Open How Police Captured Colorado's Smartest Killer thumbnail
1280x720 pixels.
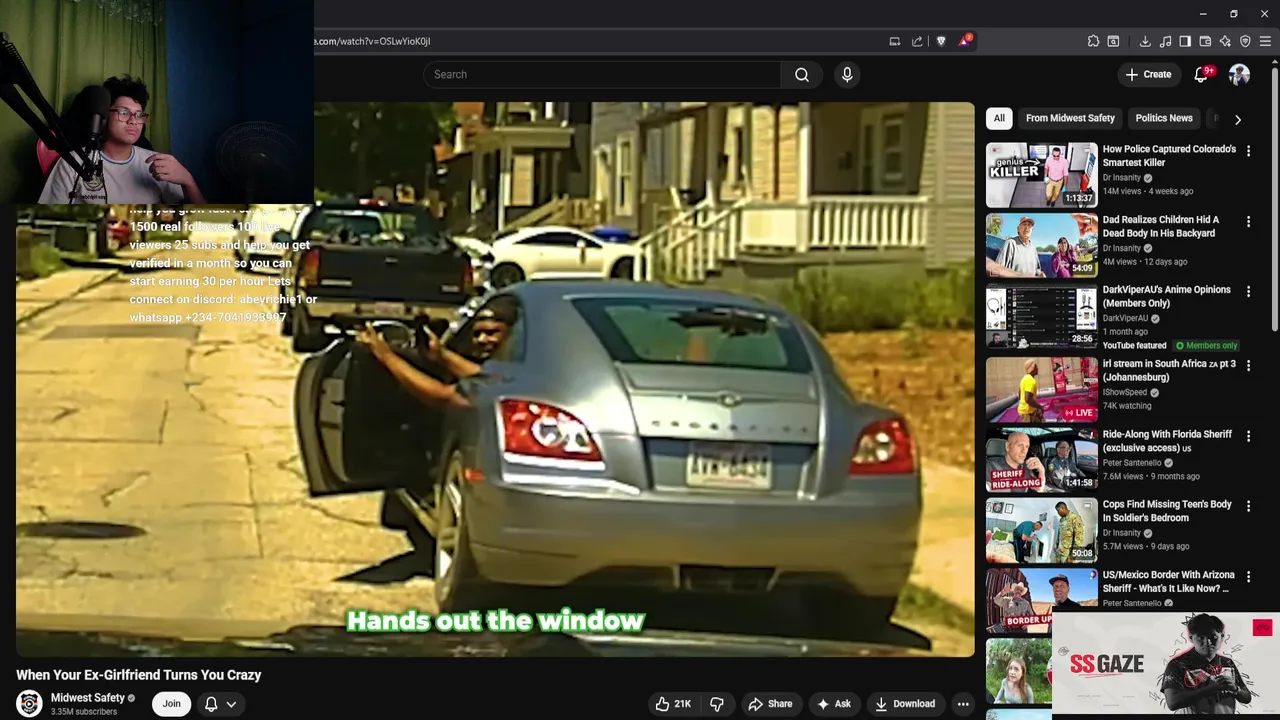[x=1041, y=175]
